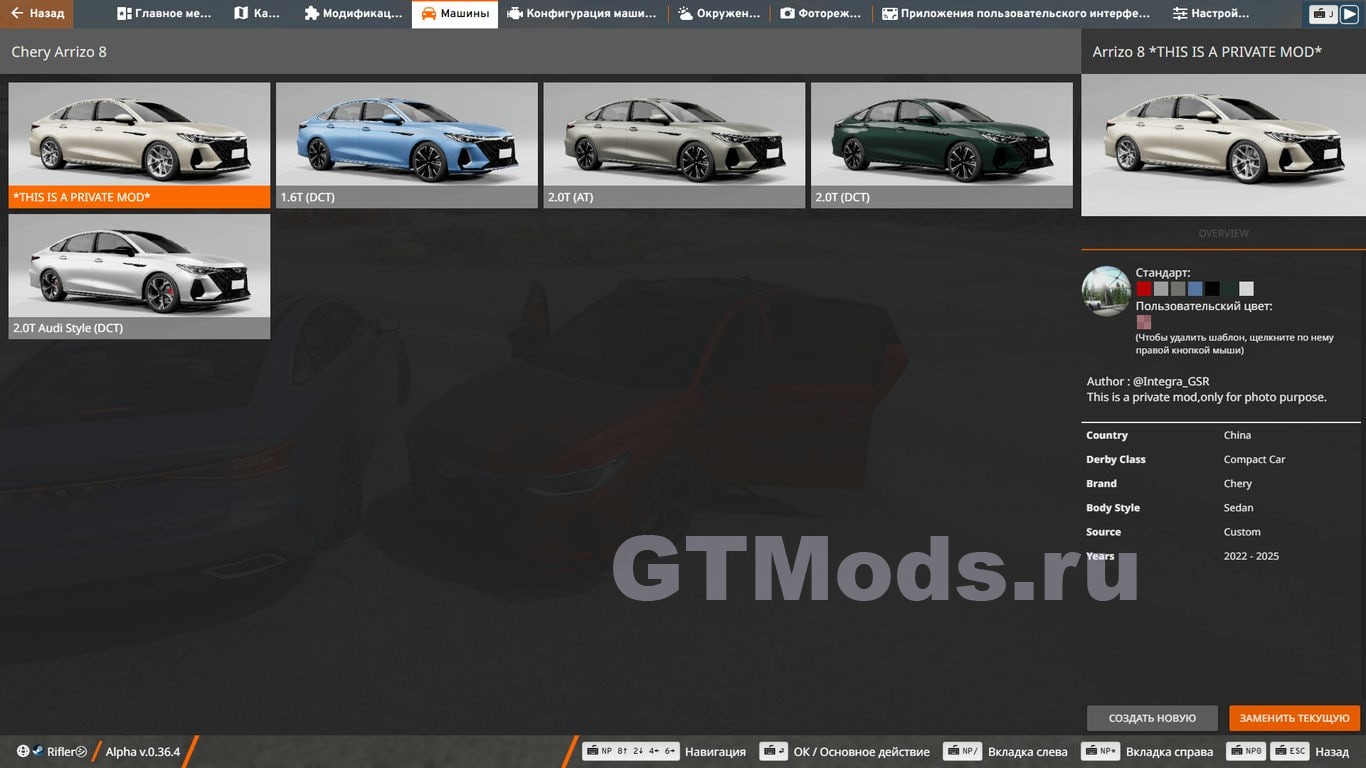Select the 2.0T (DCT) green car configuration
Screen dimensions: 1366x768
click(x=942, y=145)
